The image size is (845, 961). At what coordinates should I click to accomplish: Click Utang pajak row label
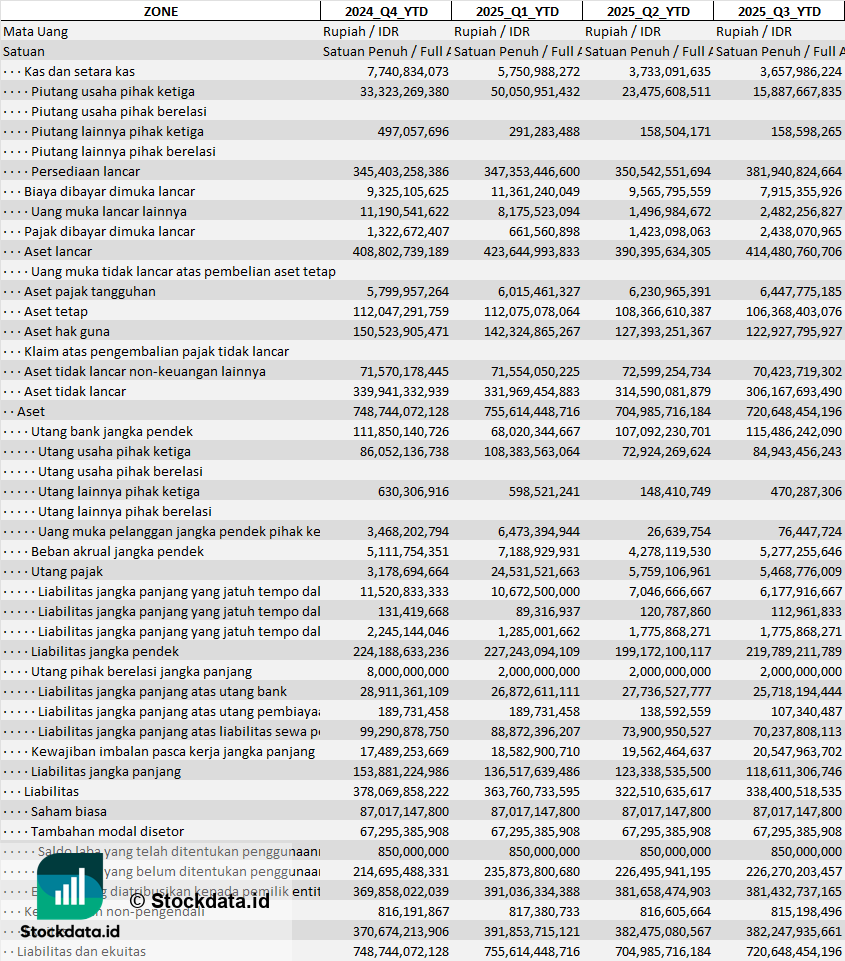(67, 572)
